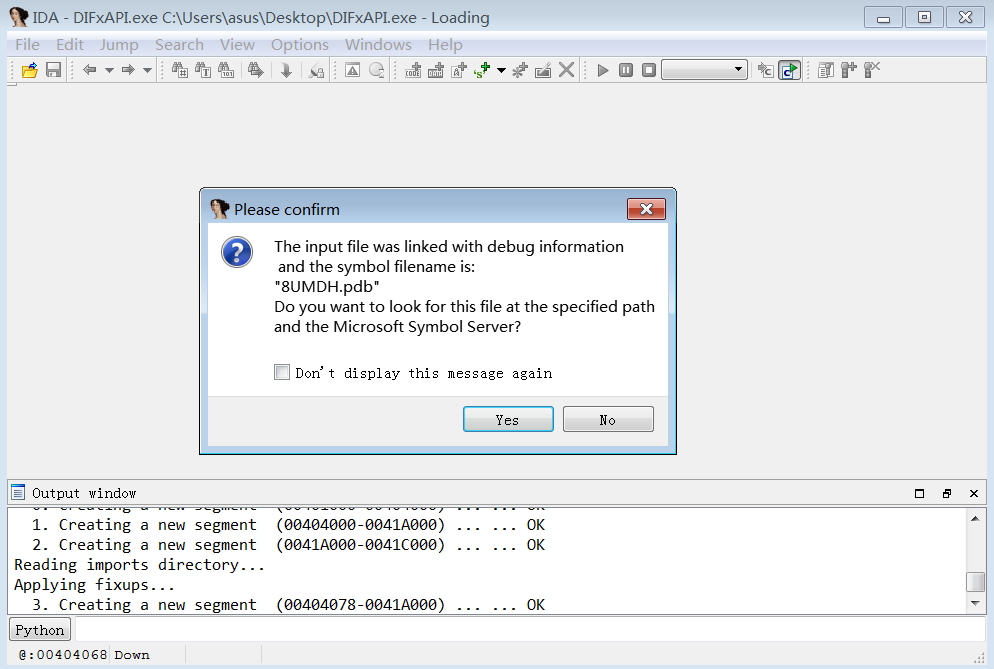Open the Windows menu
This screenshot has height=669, width=994.
pos(378,45)
